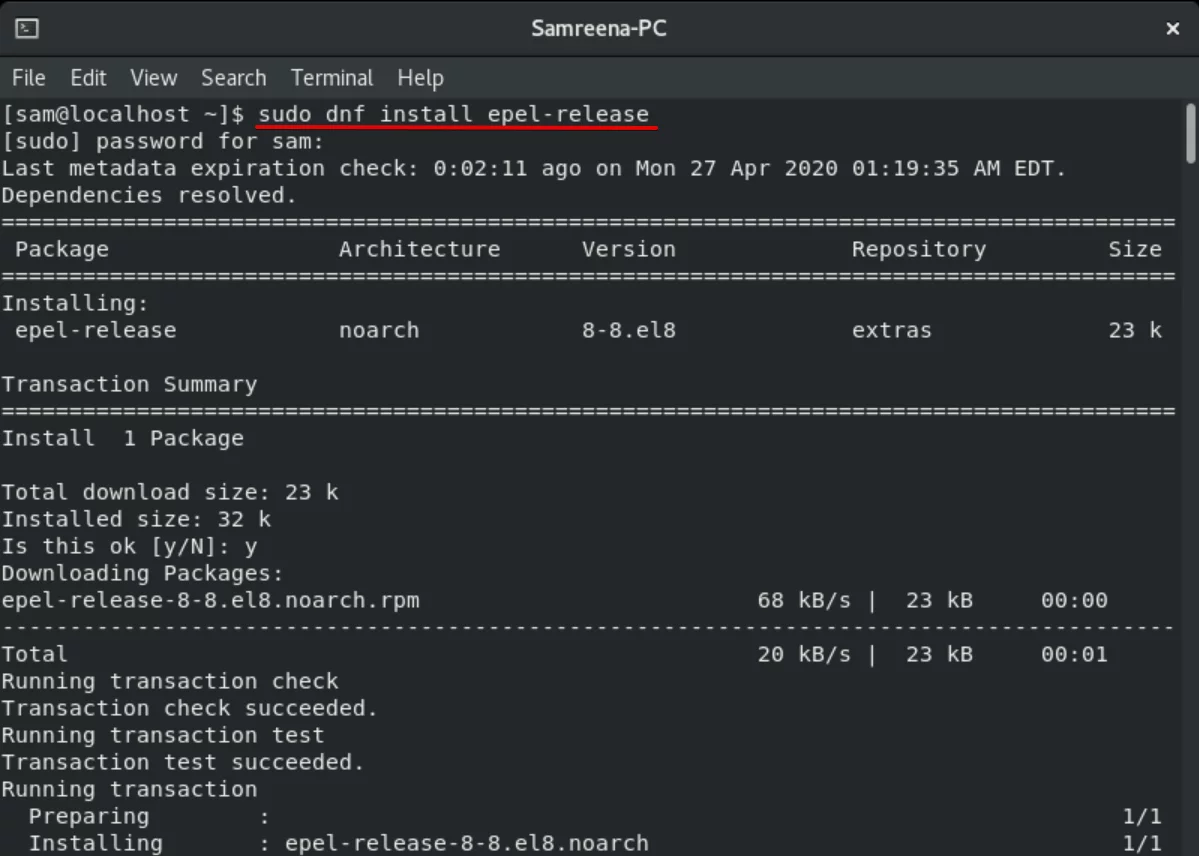Click the '00:00' elapsed time value
1199x856 pixels.
point(1074,601)
